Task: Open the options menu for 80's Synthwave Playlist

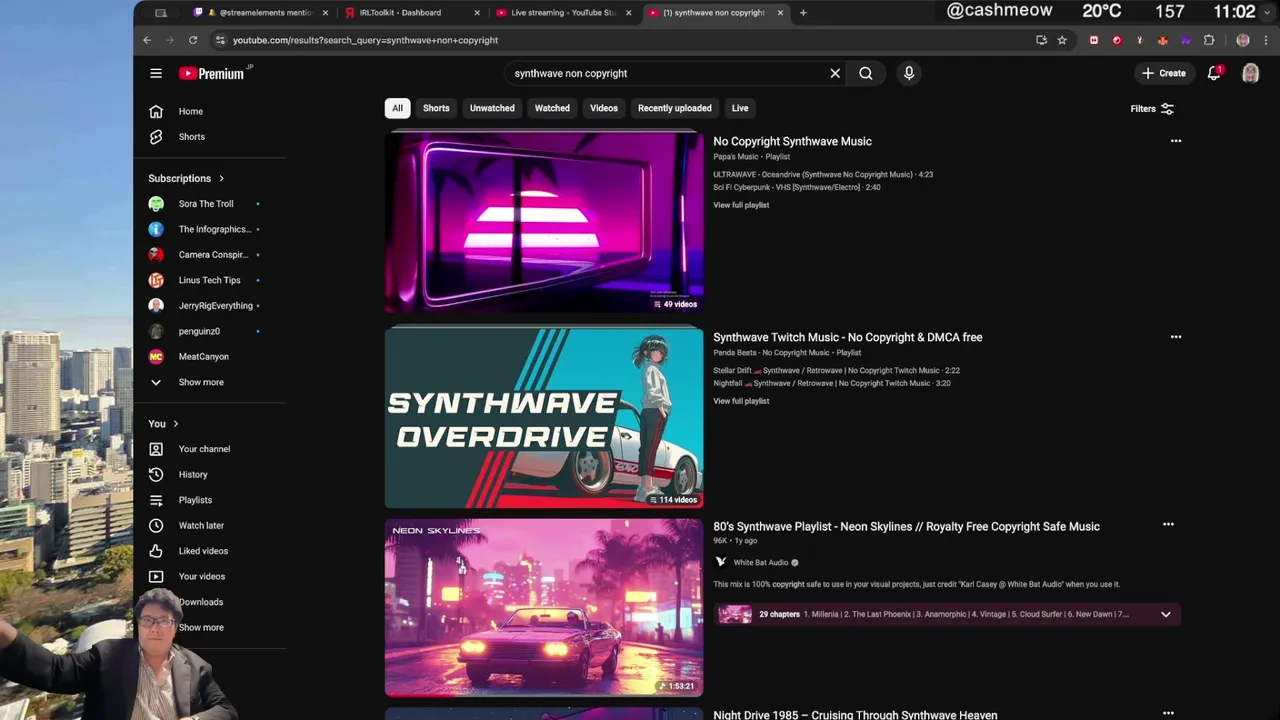Action: coord(1168,524)
